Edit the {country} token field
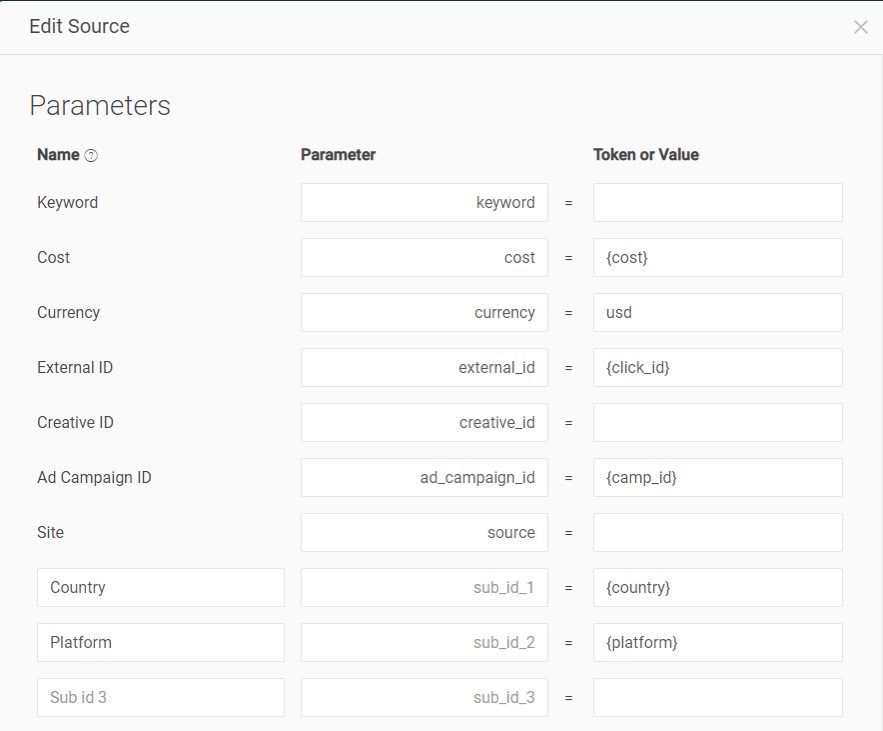 717,587
